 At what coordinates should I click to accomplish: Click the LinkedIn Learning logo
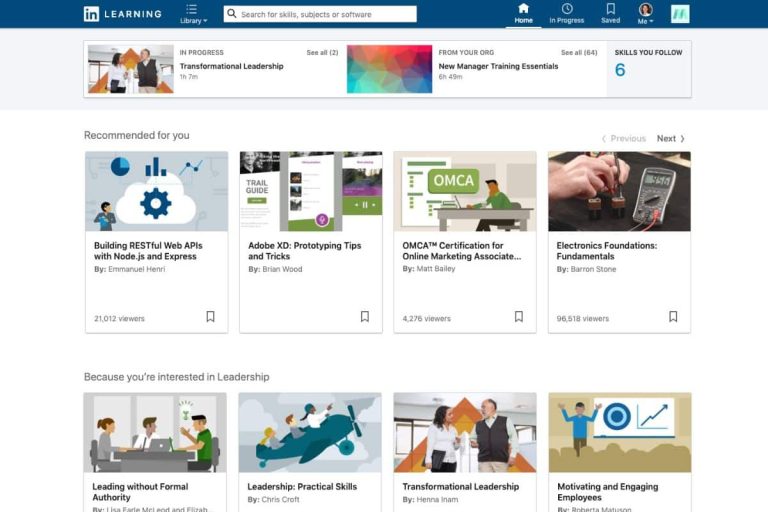[x=122, y=14]
